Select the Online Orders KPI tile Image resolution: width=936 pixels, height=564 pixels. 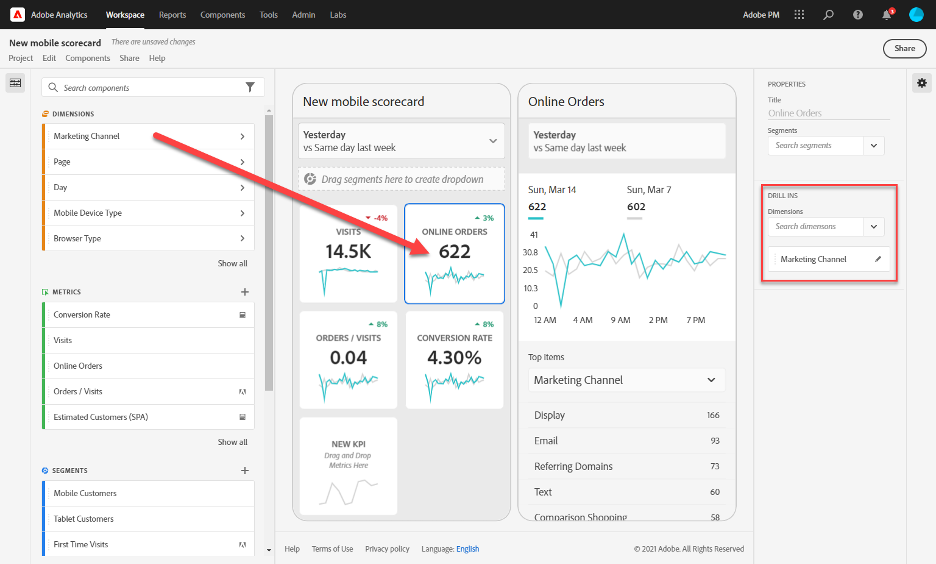(454, 254)
